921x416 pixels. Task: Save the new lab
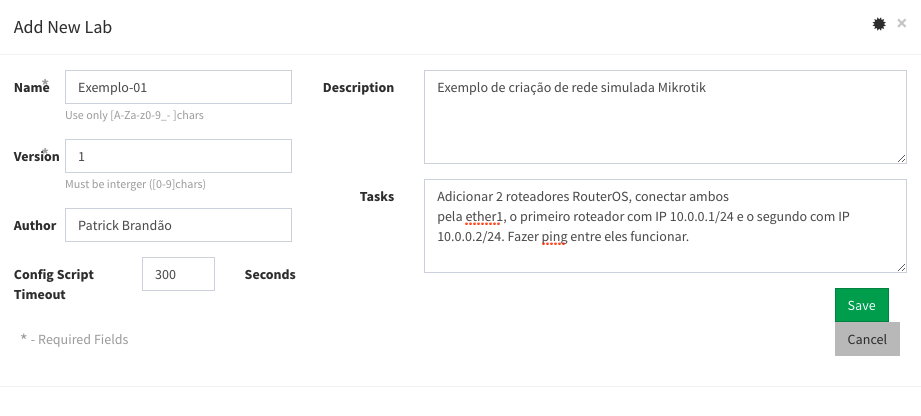click(861, 306)
